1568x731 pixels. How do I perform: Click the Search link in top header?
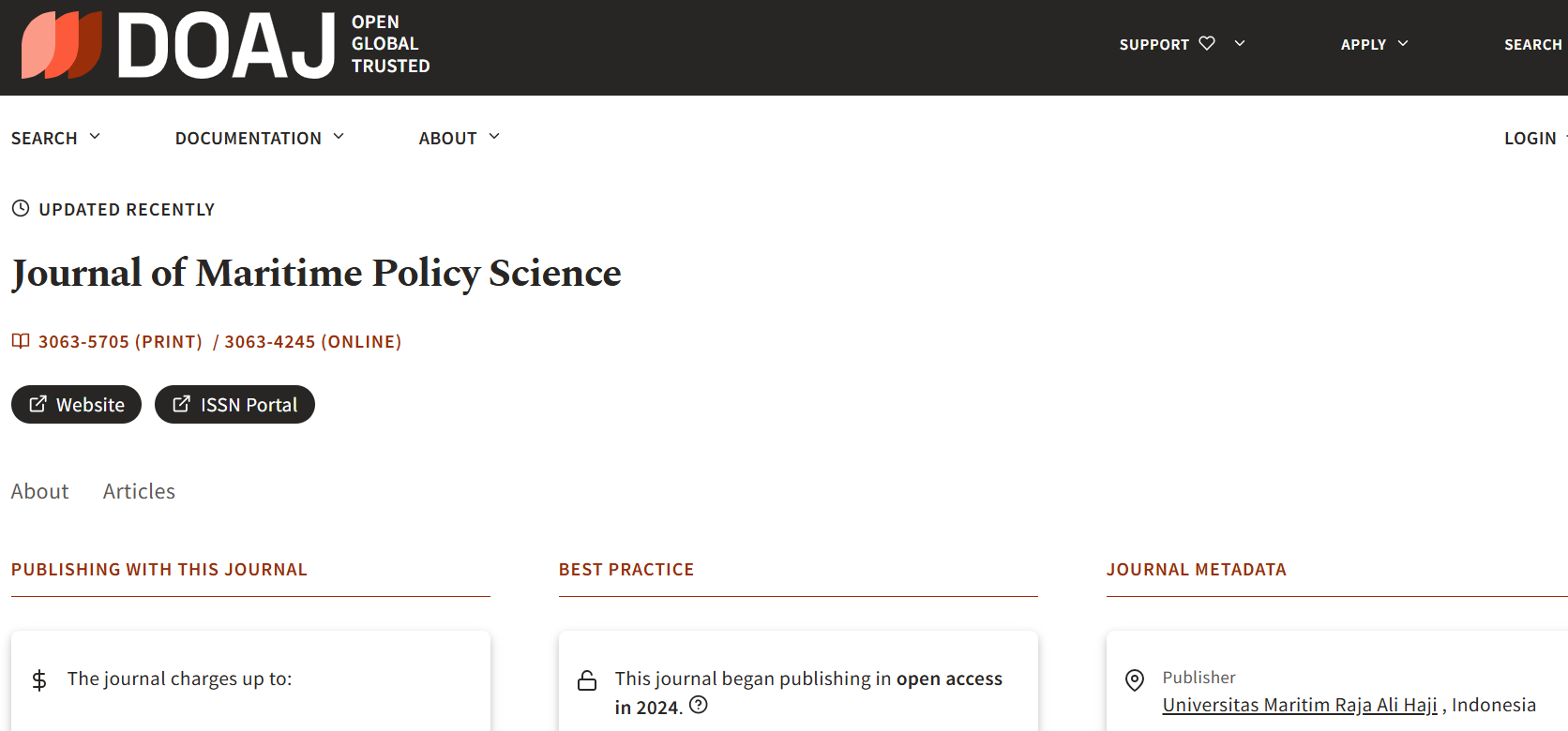1532,44
